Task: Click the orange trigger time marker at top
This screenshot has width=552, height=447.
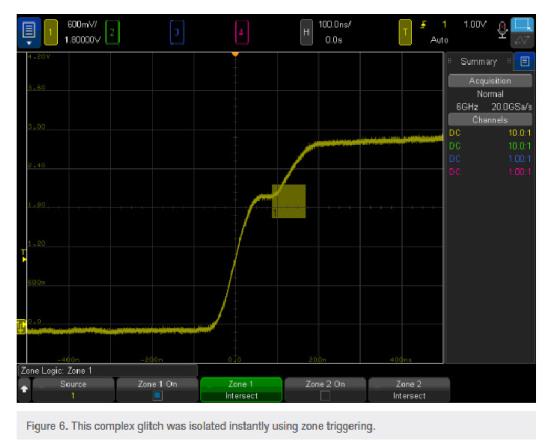Action: (235, 54)
